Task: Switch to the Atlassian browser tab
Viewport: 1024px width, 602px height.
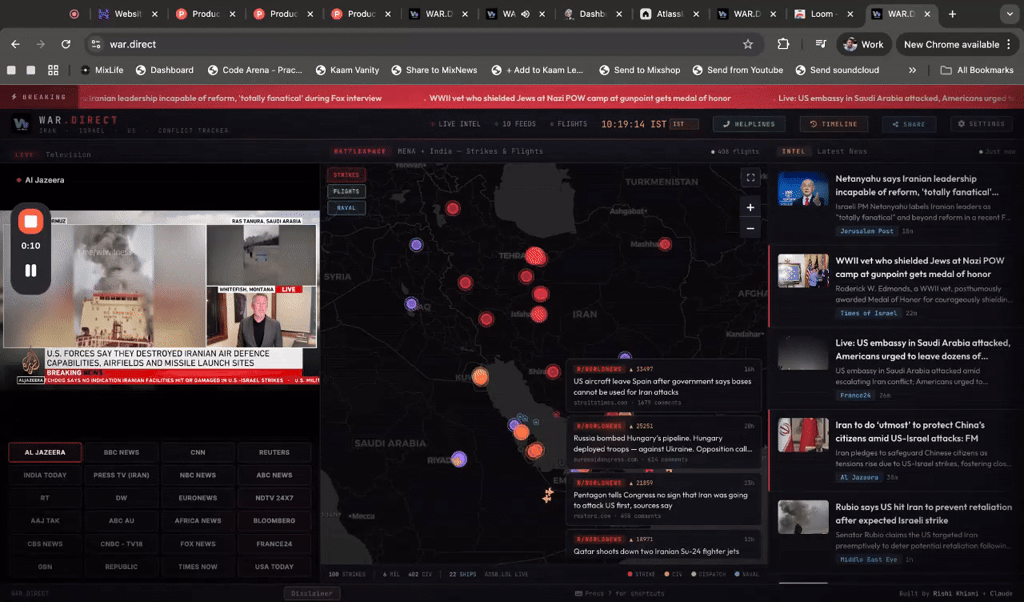Action: (x=670, y=14)
